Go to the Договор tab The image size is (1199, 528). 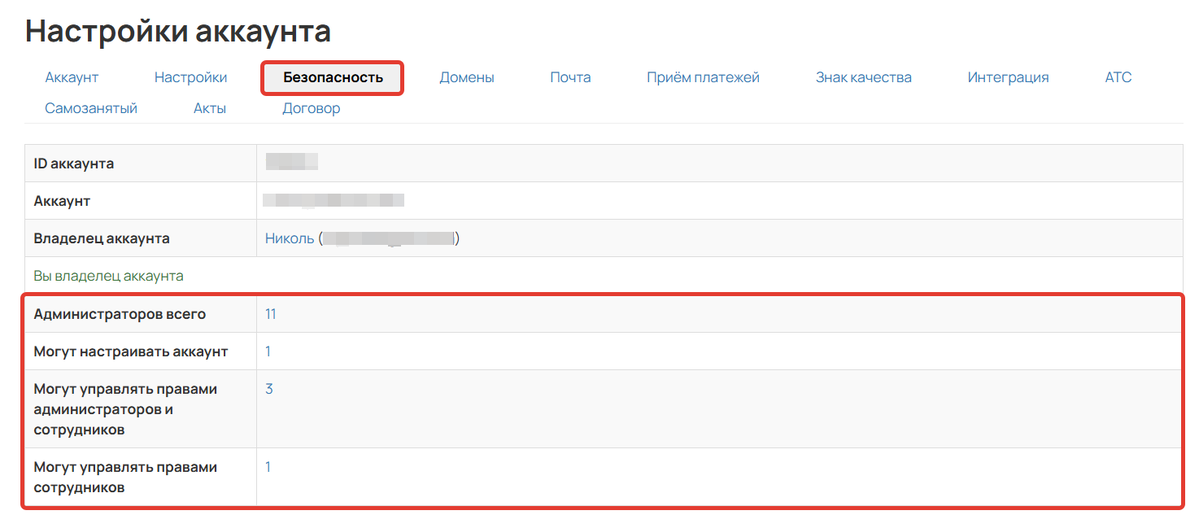pyautogui.click(x=311, y=108)
